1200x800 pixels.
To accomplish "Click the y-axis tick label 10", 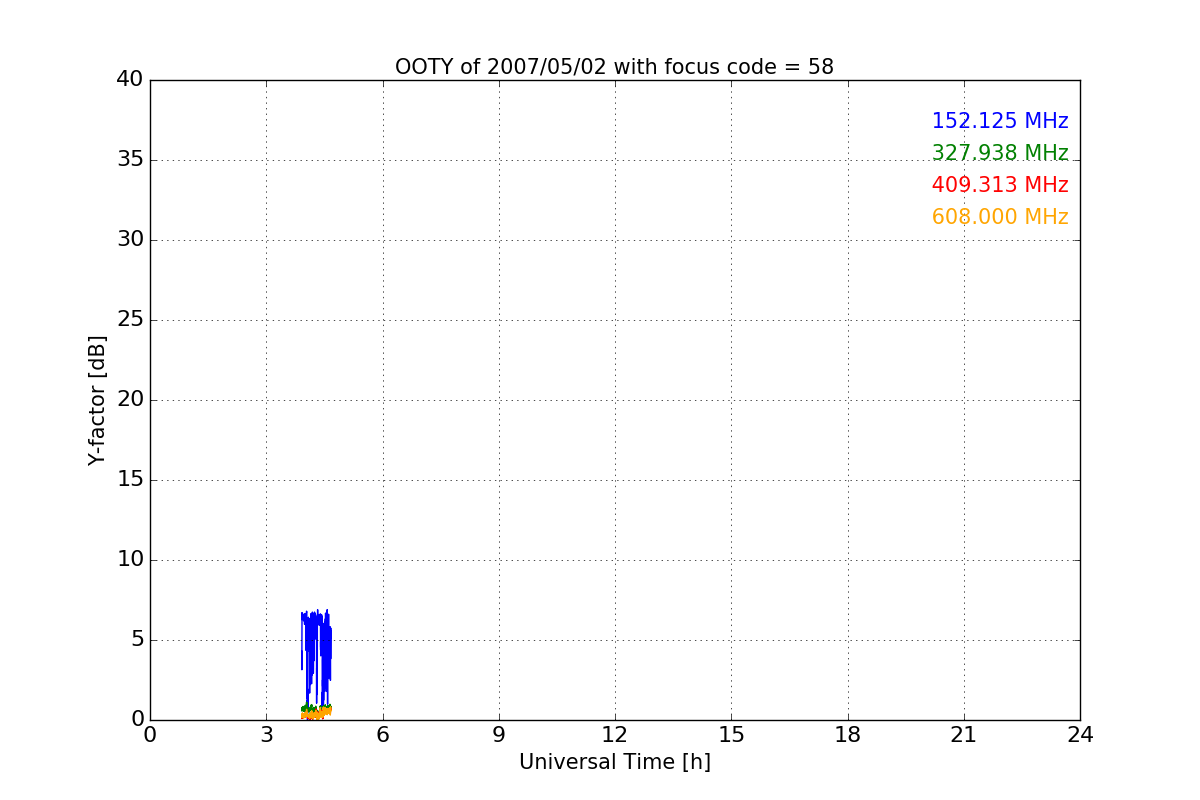I will click(x=130, y=560).
